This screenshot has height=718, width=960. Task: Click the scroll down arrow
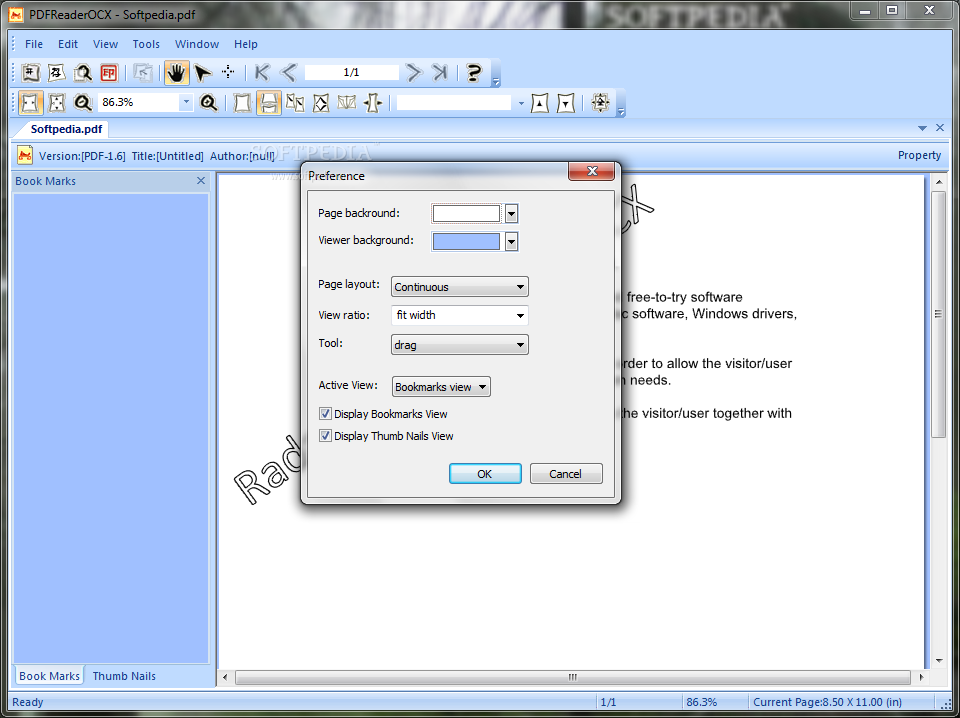(x=939, y=661)
